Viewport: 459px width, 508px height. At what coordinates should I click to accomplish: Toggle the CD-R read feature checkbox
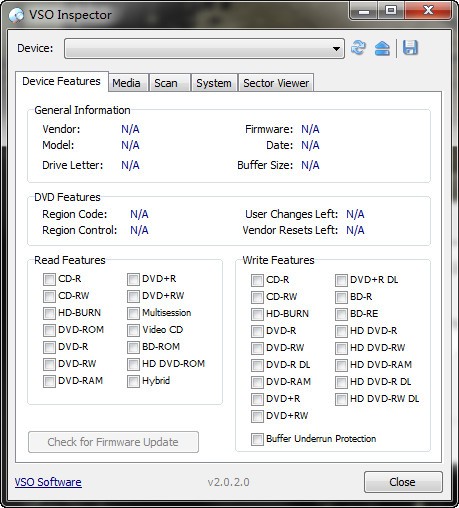coord(49,279)
